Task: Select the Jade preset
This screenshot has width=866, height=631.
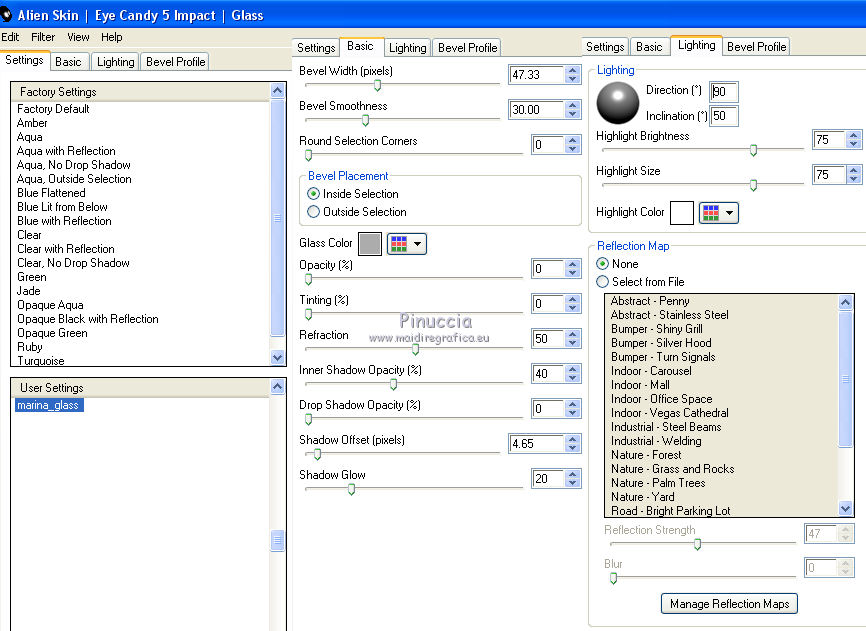Action: point(28,291)
